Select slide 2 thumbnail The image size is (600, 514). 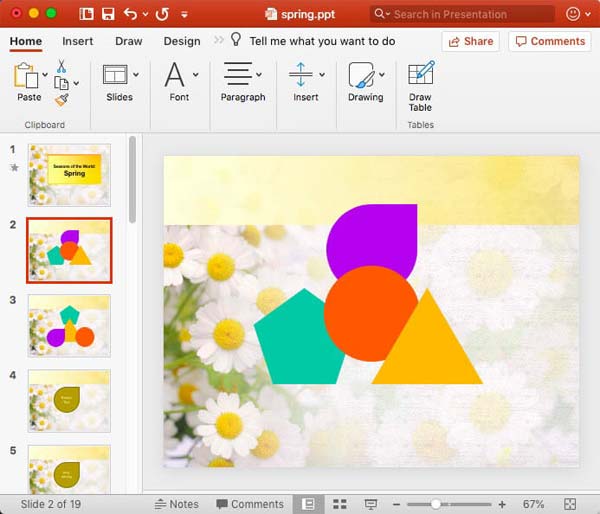click(x=69, y=250)
